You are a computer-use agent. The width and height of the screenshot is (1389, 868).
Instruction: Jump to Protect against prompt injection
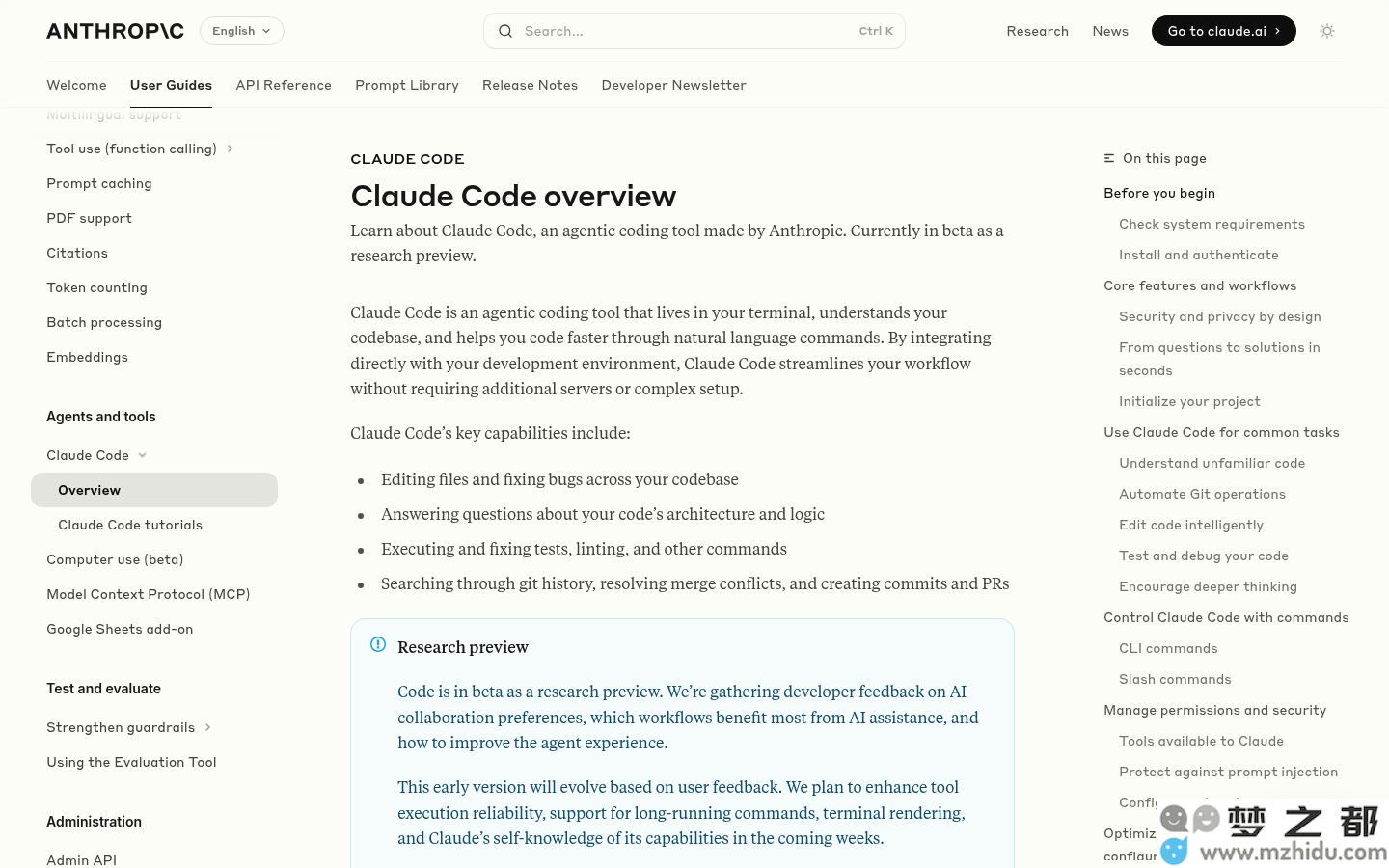click(x=1228, y=772)
